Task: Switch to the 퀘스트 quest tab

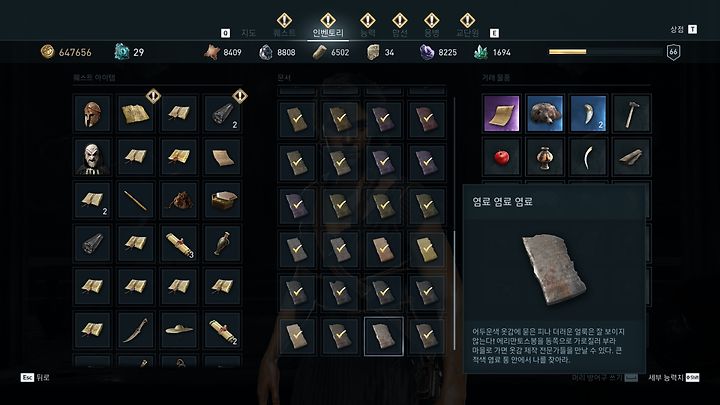Action: [284, 33]
